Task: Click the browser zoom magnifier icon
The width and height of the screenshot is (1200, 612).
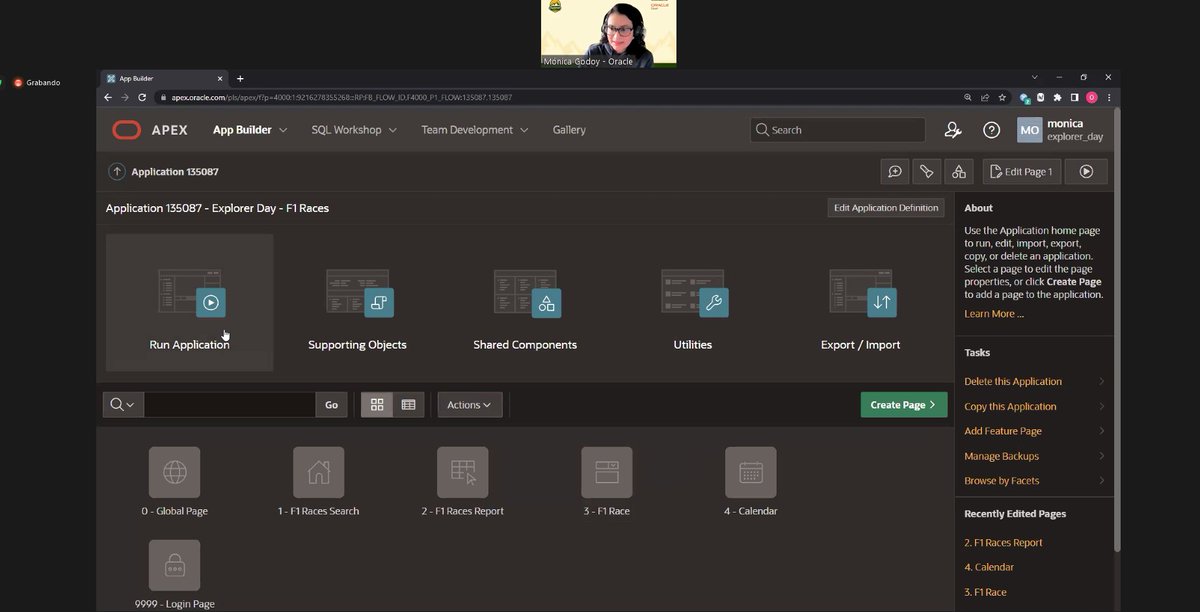Action: point(968,97)
